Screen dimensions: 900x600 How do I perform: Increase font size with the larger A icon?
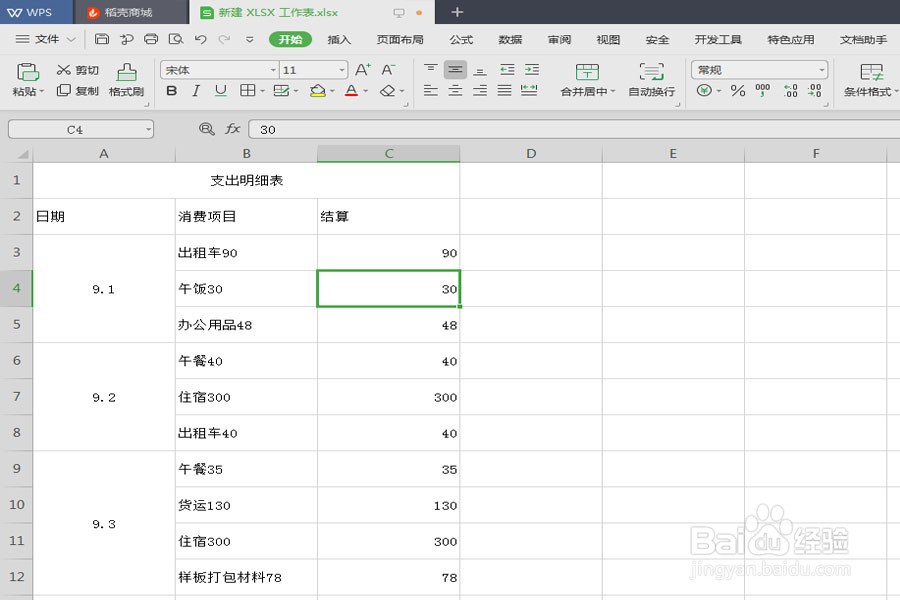coord(363,70)
